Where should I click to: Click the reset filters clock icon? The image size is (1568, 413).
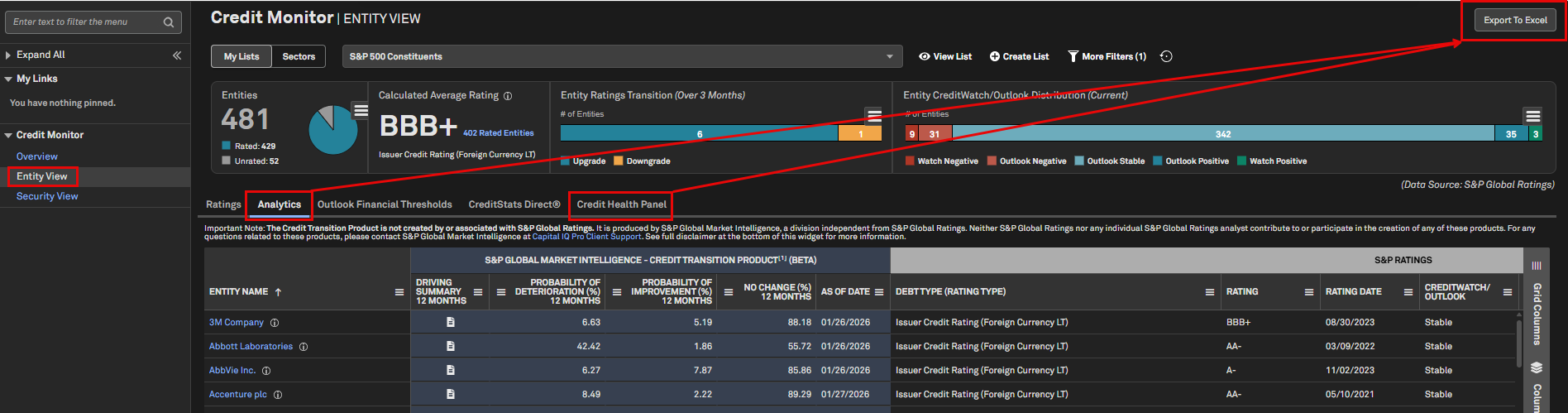point(1166,56)
